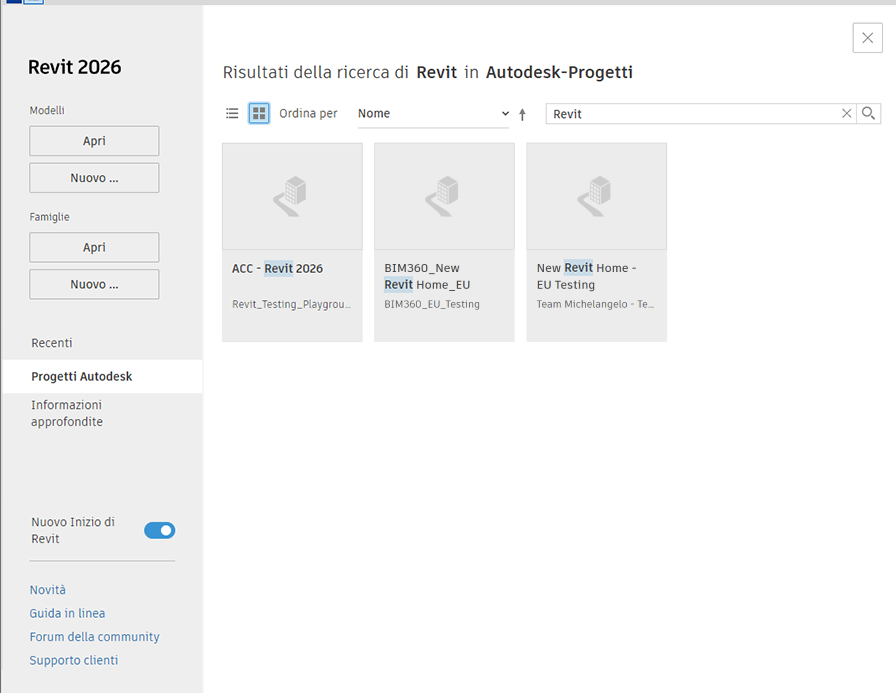Switch to list view icon

pos(232,113)
